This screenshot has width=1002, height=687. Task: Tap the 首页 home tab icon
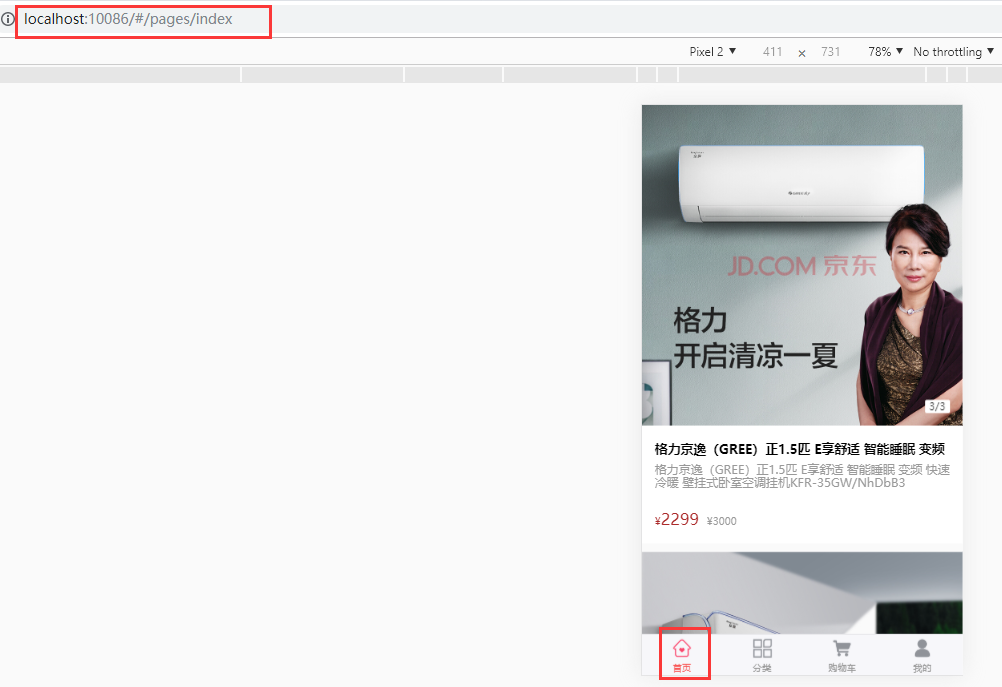(x=682, y=649)
